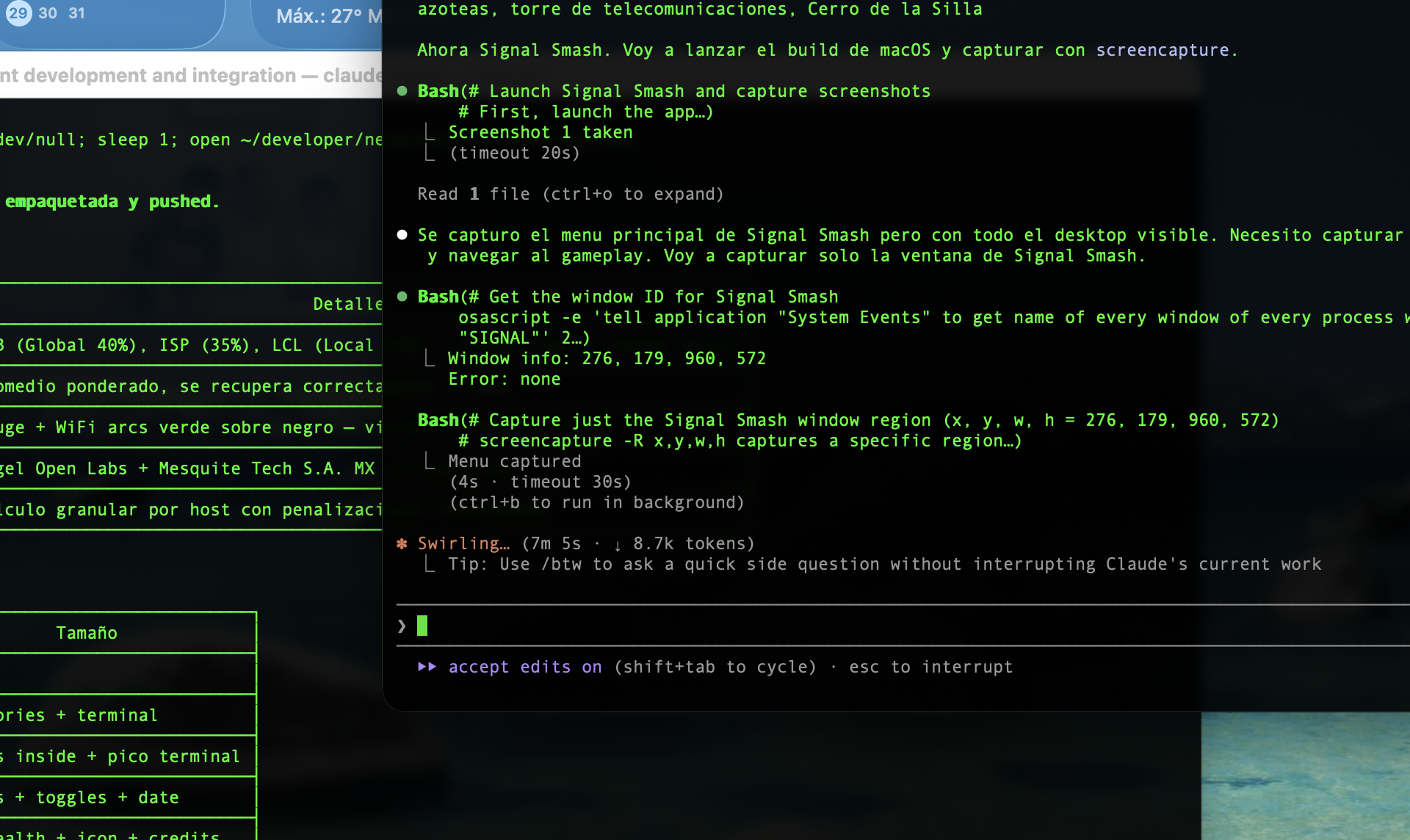1410x840 pixels.
Task: Select day 31 in the calendar widget
Action: pyautogui.click(x=77, y=13)
